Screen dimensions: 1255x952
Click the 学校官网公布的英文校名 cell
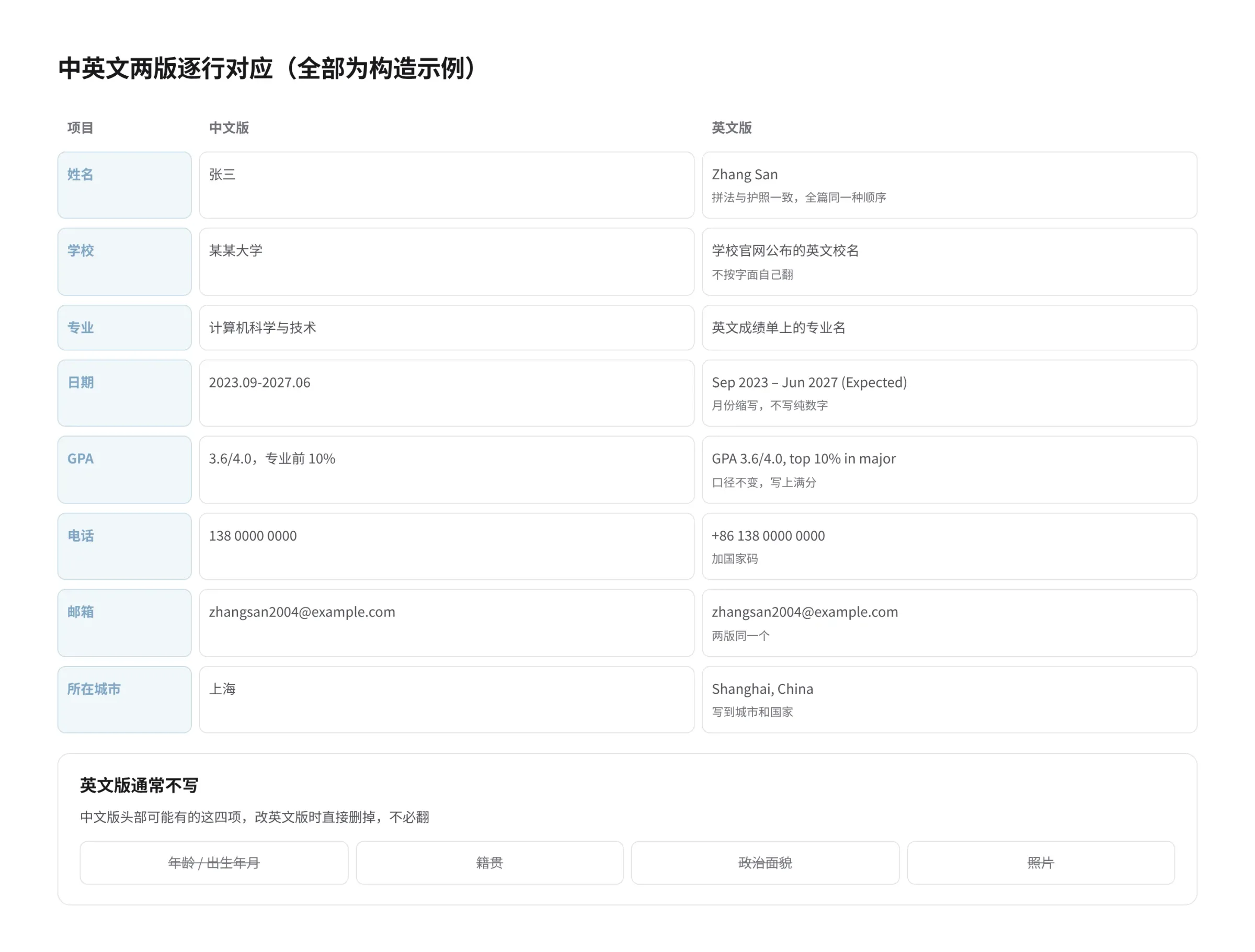[x=949, y=261]
